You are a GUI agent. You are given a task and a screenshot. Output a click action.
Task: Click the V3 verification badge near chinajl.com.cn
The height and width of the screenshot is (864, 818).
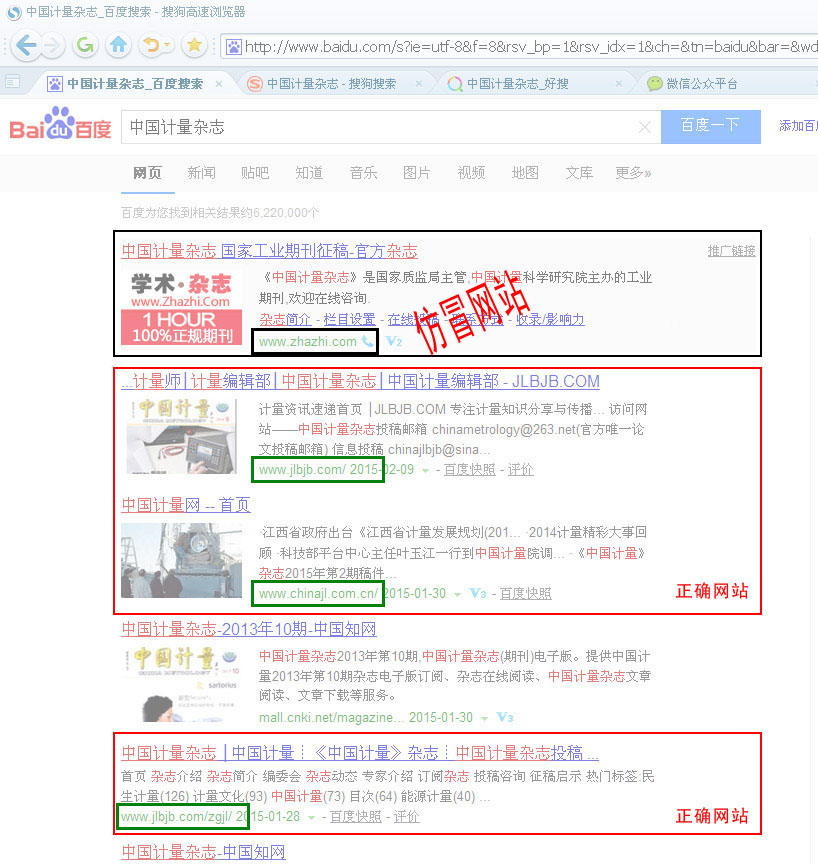point(477,594)
